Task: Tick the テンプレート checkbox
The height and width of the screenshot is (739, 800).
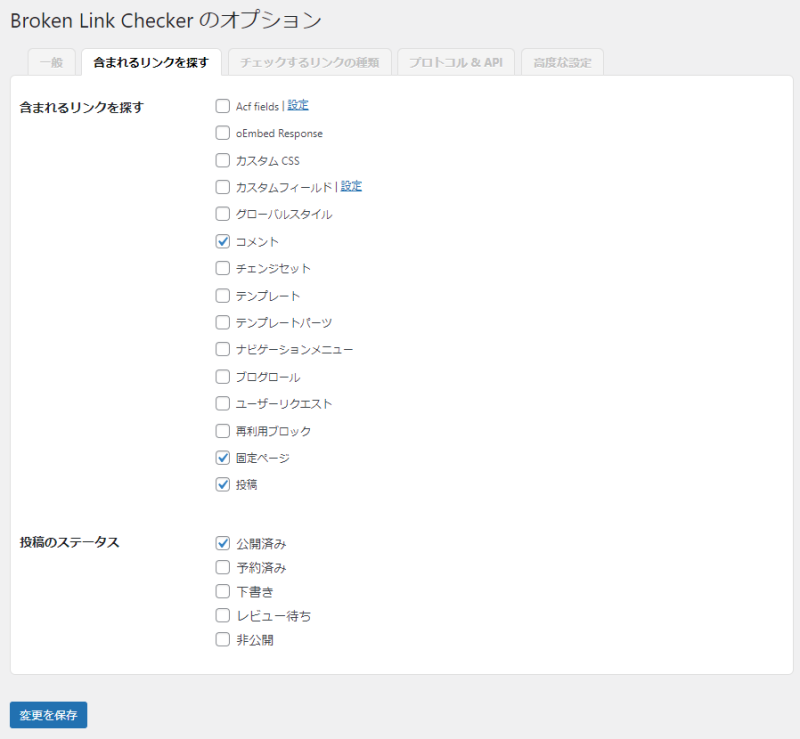Action: (222, 295)
